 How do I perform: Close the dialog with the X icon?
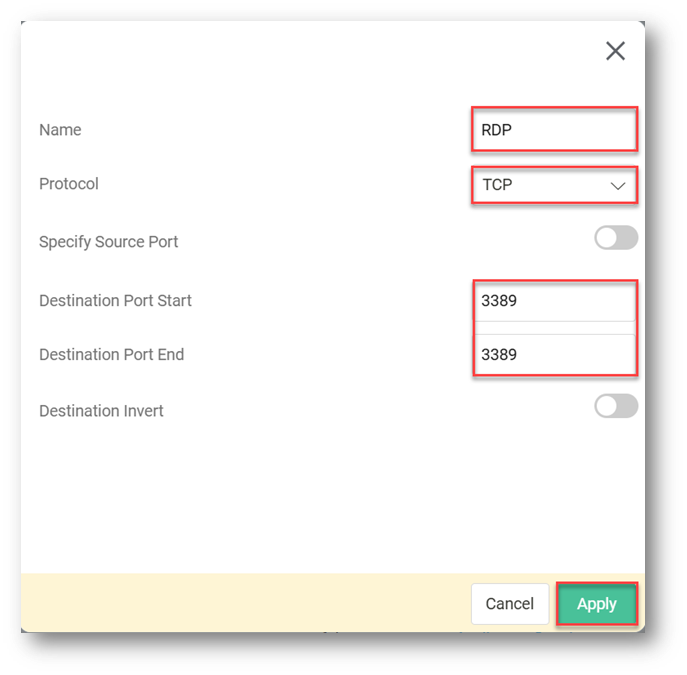[615, 51]
